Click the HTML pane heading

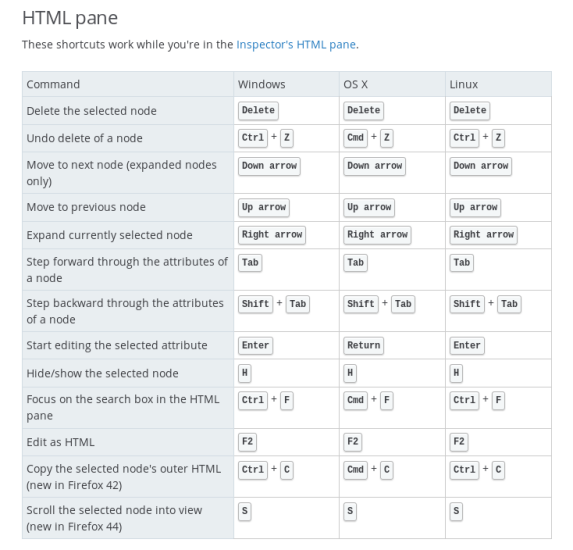tap(70, 18)
